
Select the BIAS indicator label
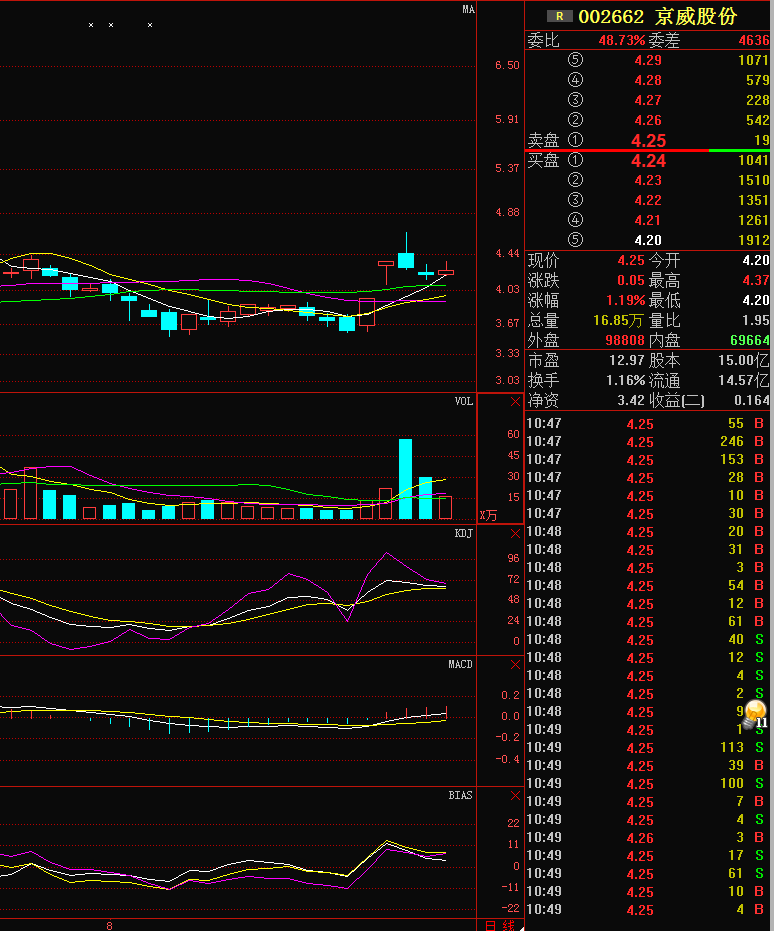(460, 795)
